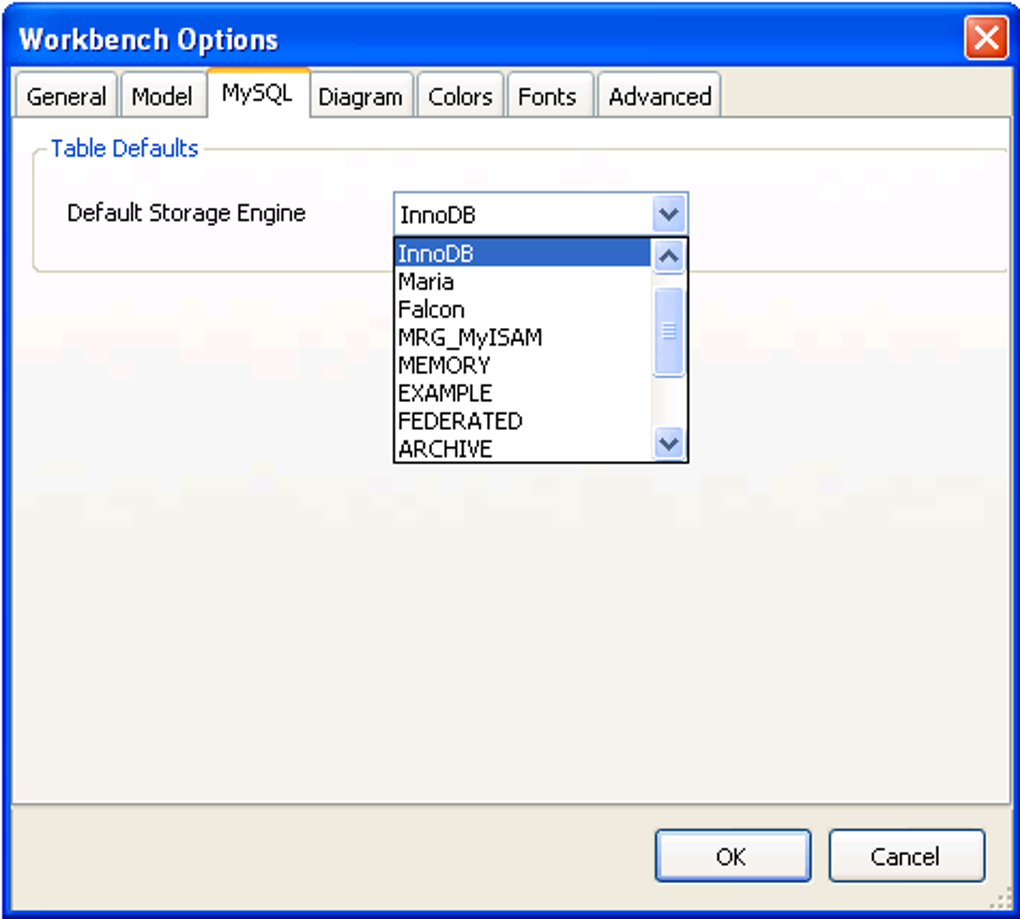Open the Advanced tab
This screenshot has width=1020, height=919.
coord(660,96)
